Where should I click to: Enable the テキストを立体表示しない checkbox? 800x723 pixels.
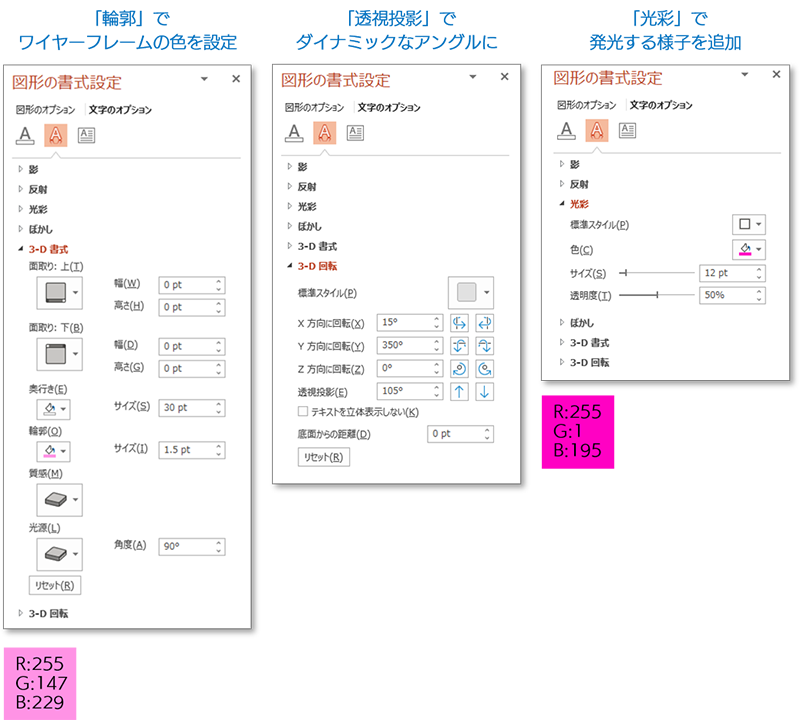[304, 412]
